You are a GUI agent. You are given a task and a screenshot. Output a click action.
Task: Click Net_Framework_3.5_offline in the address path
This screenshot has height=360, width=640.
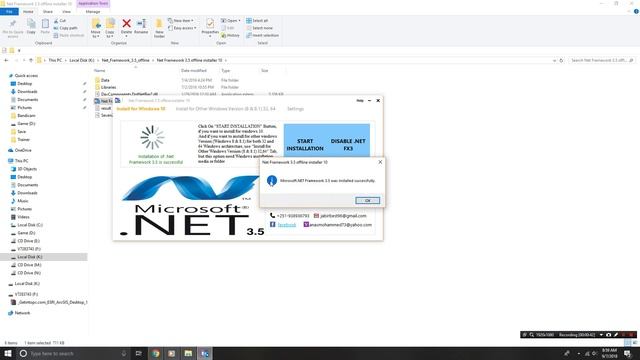pos(126,60)
